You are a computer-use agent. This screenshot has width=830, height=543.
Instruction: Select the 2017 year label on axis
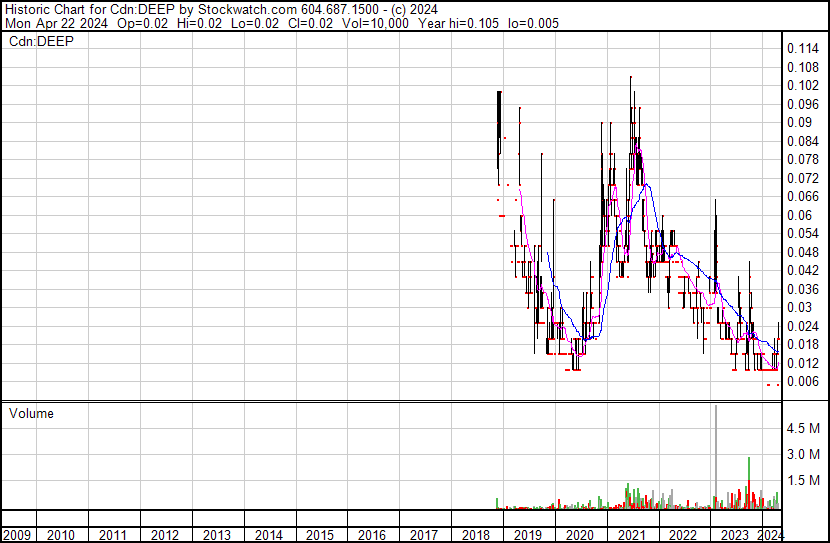coord(423,535)
